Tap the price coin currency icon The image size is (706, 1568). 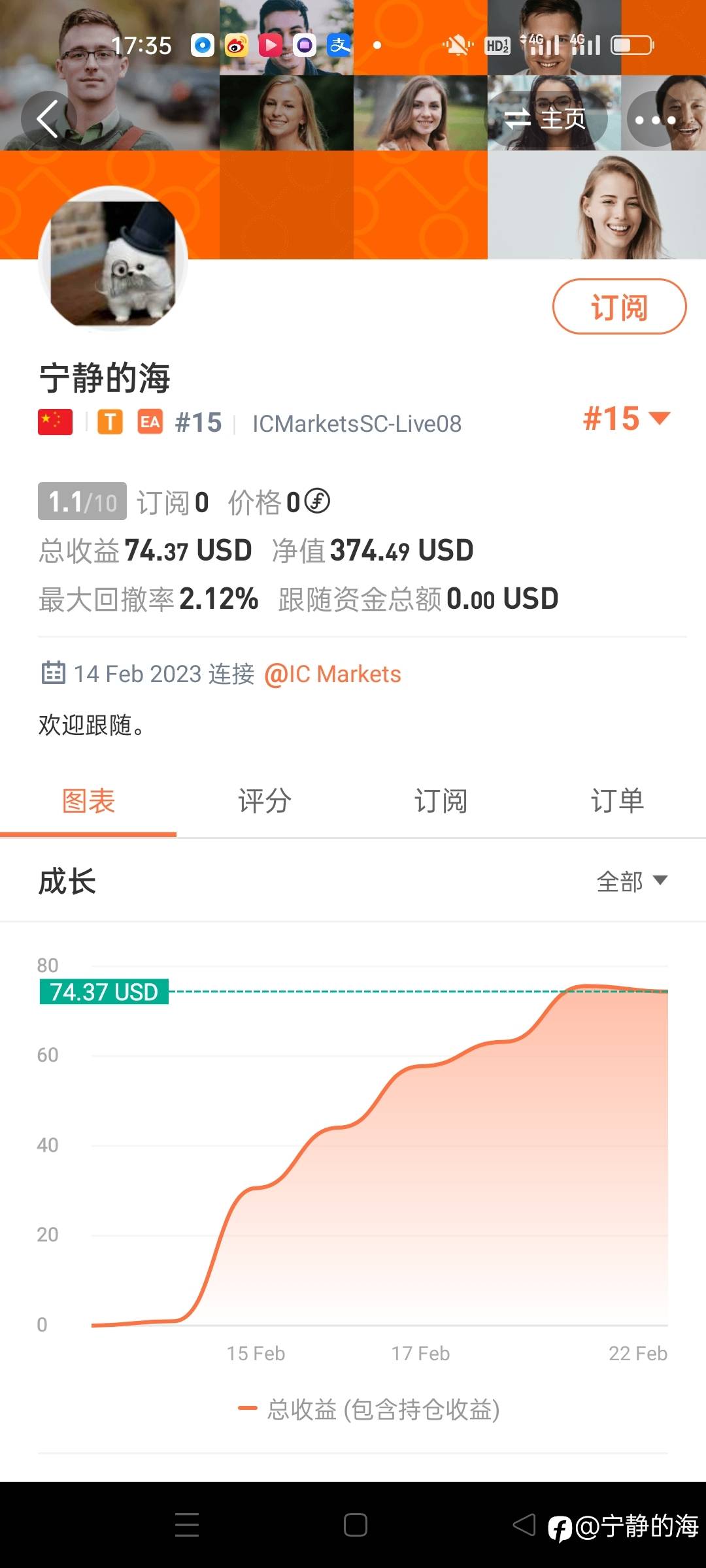coord(318,501)
